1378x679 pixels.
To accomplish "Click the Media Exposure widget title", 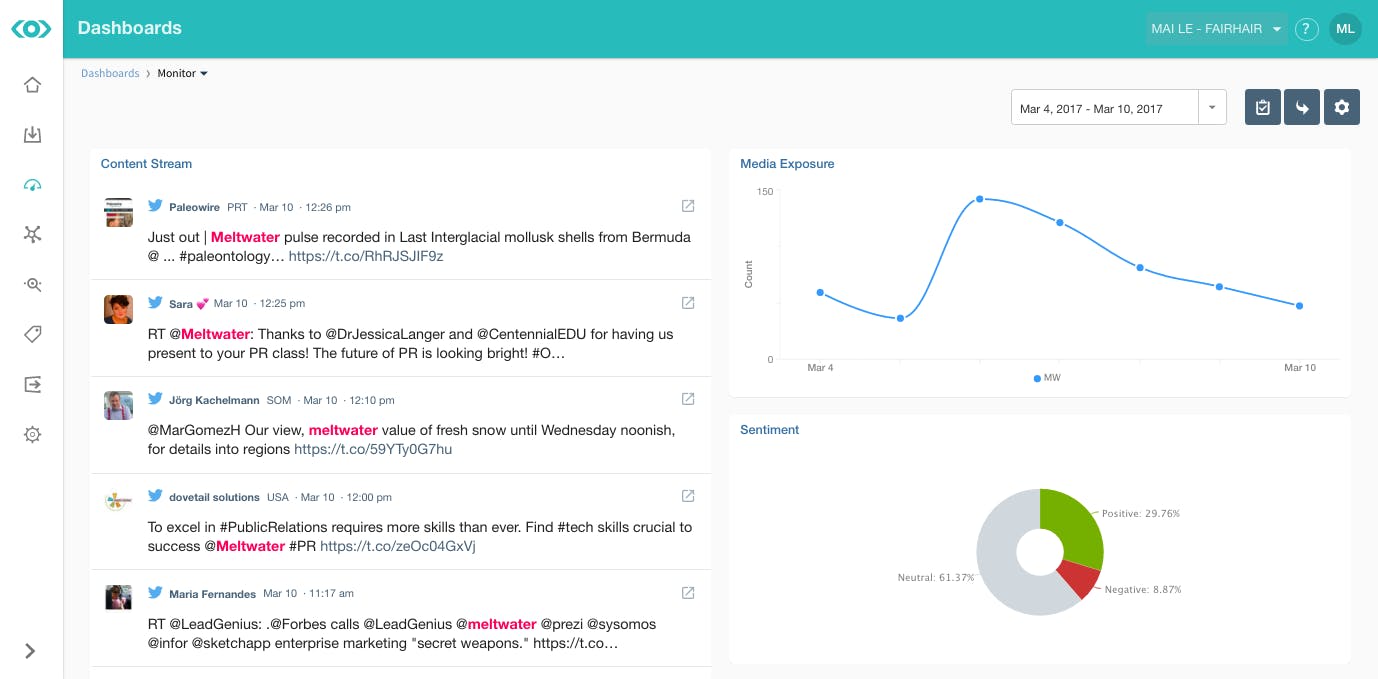I will click(787, 163).
